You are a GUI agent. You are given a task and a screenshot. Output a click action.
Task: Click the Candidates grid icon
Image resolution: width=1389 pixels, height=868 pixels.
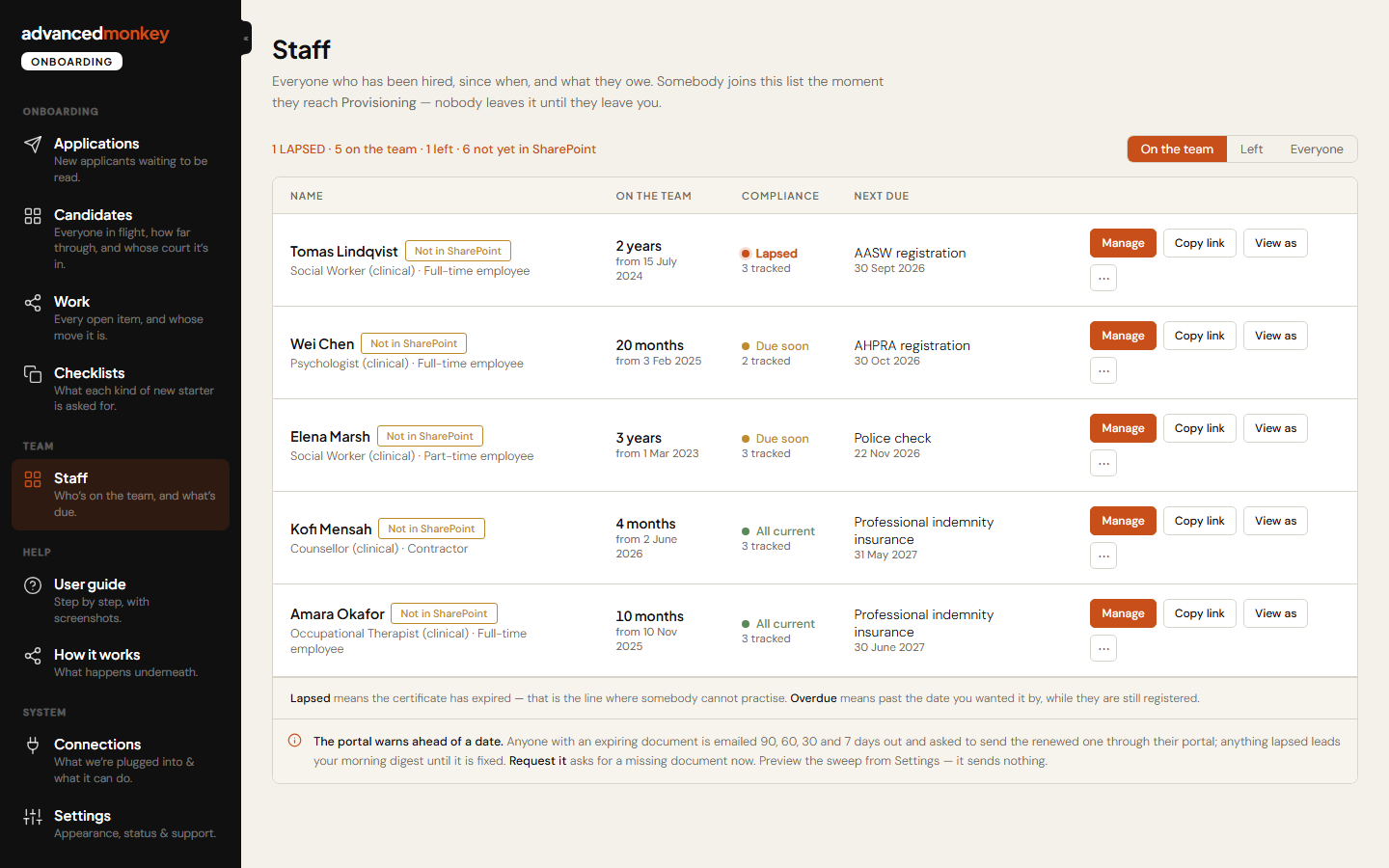coord(33,215)
